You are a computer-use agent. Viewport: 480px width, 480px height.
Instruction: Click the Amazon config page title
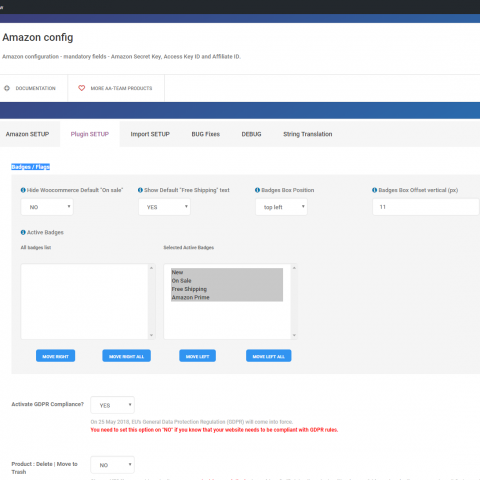tap(38, 37)
